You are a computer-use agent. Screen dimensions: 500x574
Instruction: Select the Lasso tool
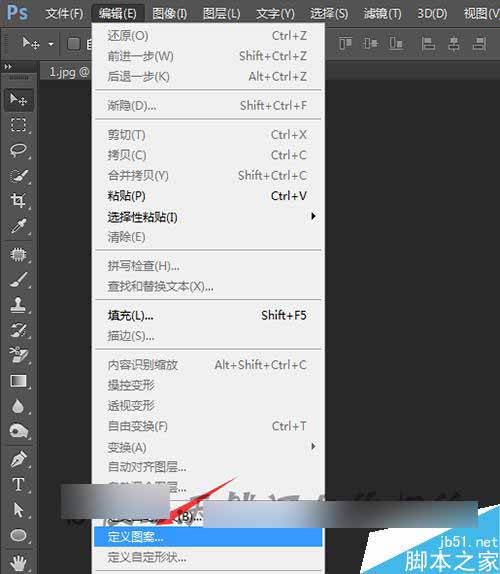click(x=18, y=150)
